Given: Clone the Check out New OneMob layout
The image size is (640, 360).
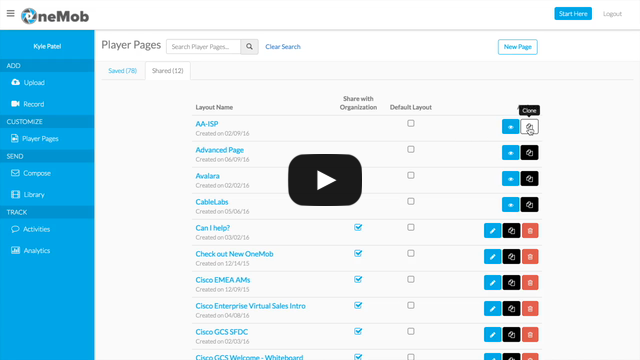Looking at the screenshot, I should pos(511,257).
